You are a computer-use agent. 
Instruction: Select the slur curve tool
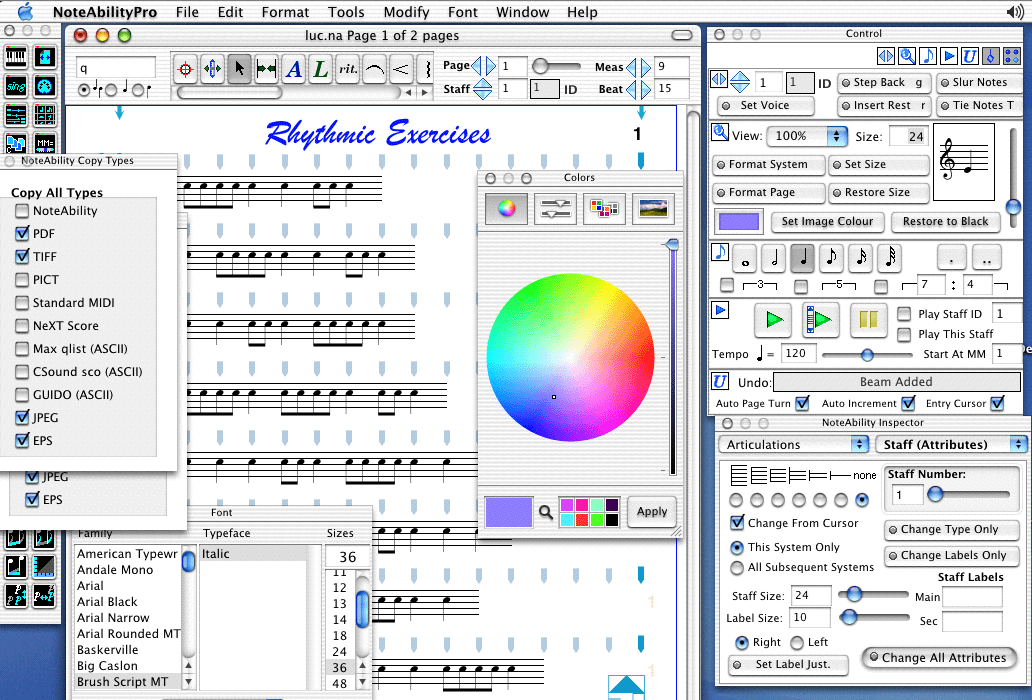click(x=375, y=69)
